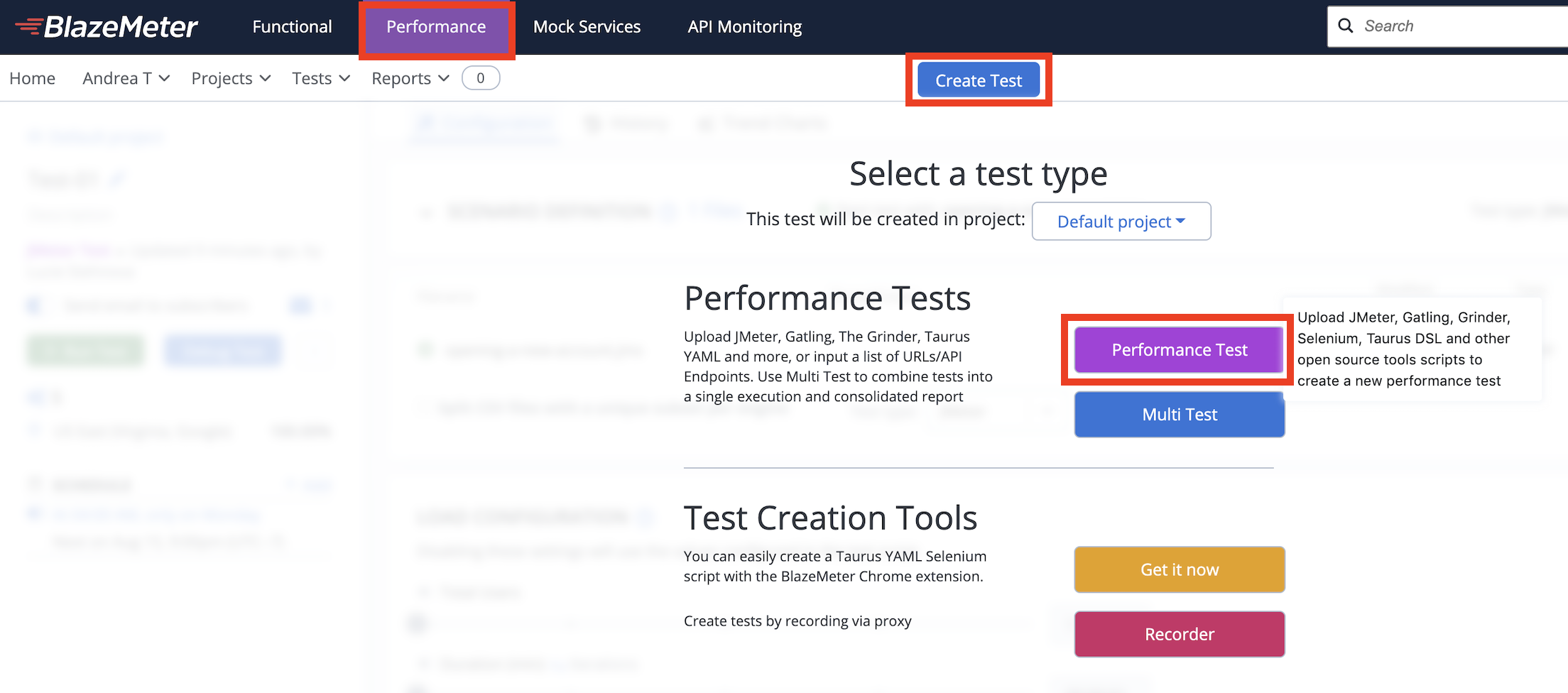This screenshot has width=1568, height=693.
Task: Go to Home link
Action: pyautogui.click(x=32, y=78)
